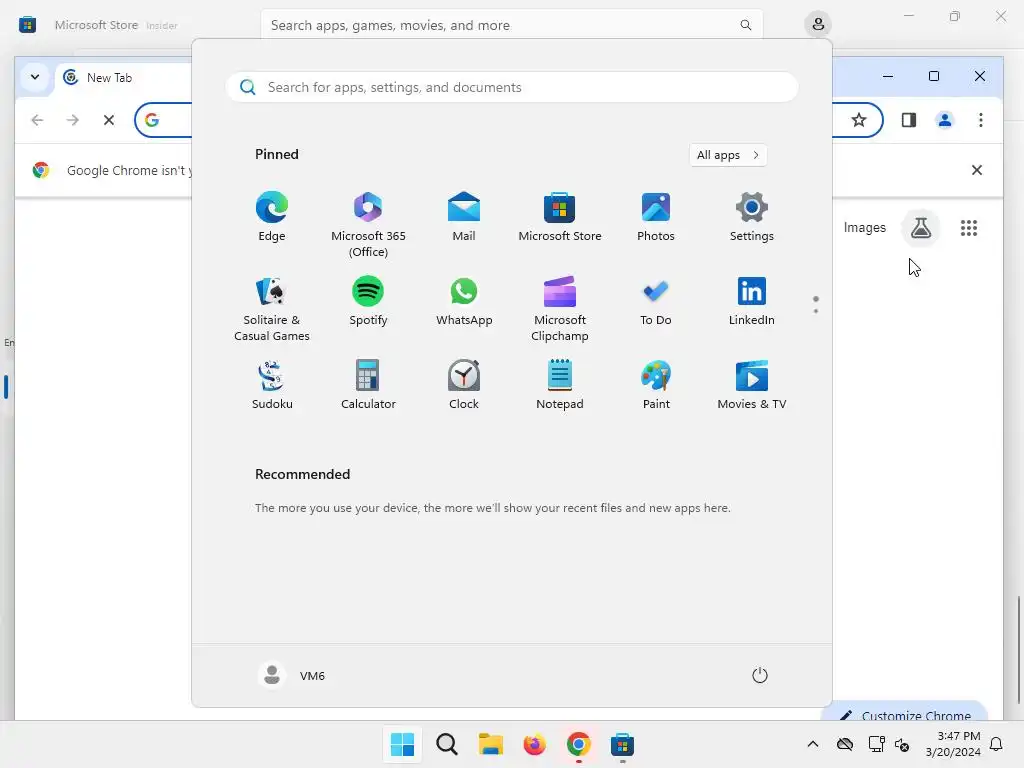Click the Microsoft Store search field

511,25
